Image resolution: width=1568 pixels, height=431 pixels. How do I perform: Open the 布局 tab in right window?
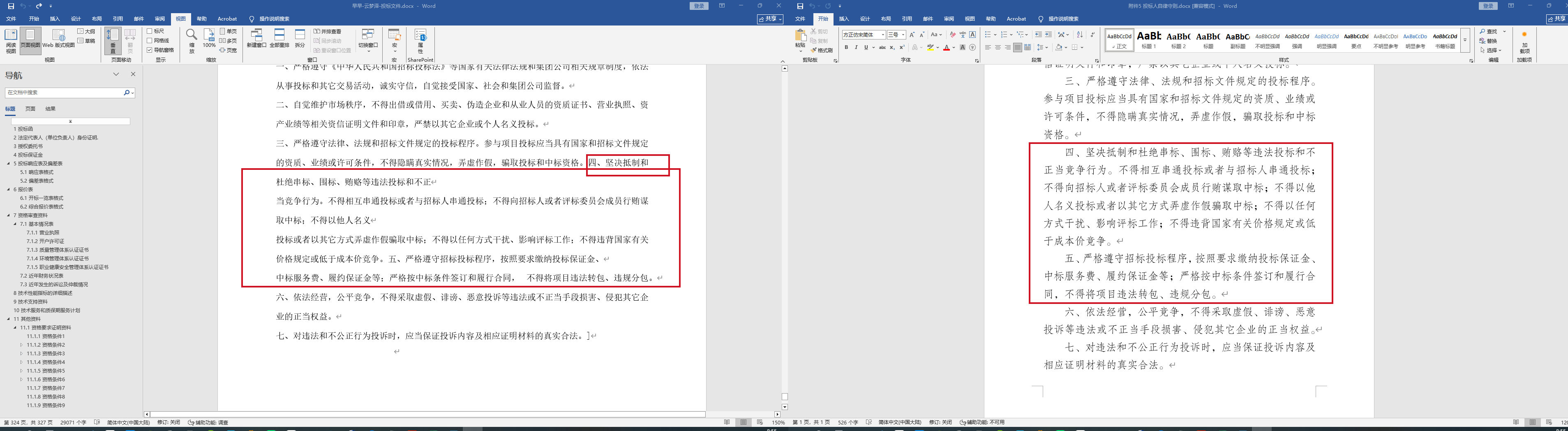[x=886, y=19]
